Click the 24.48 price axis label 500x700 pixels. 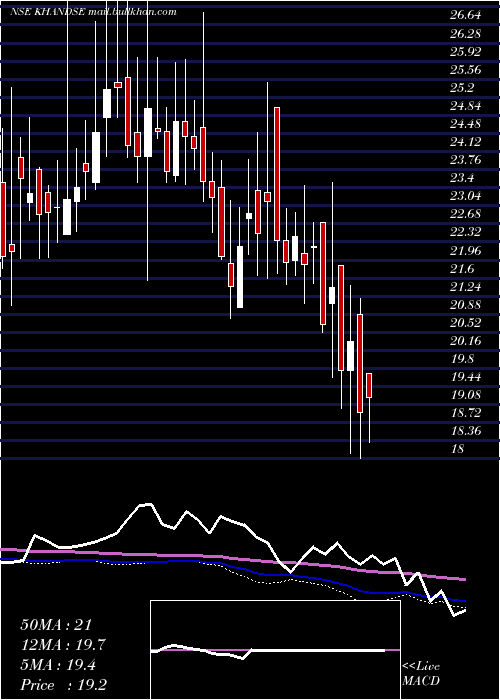465,125
